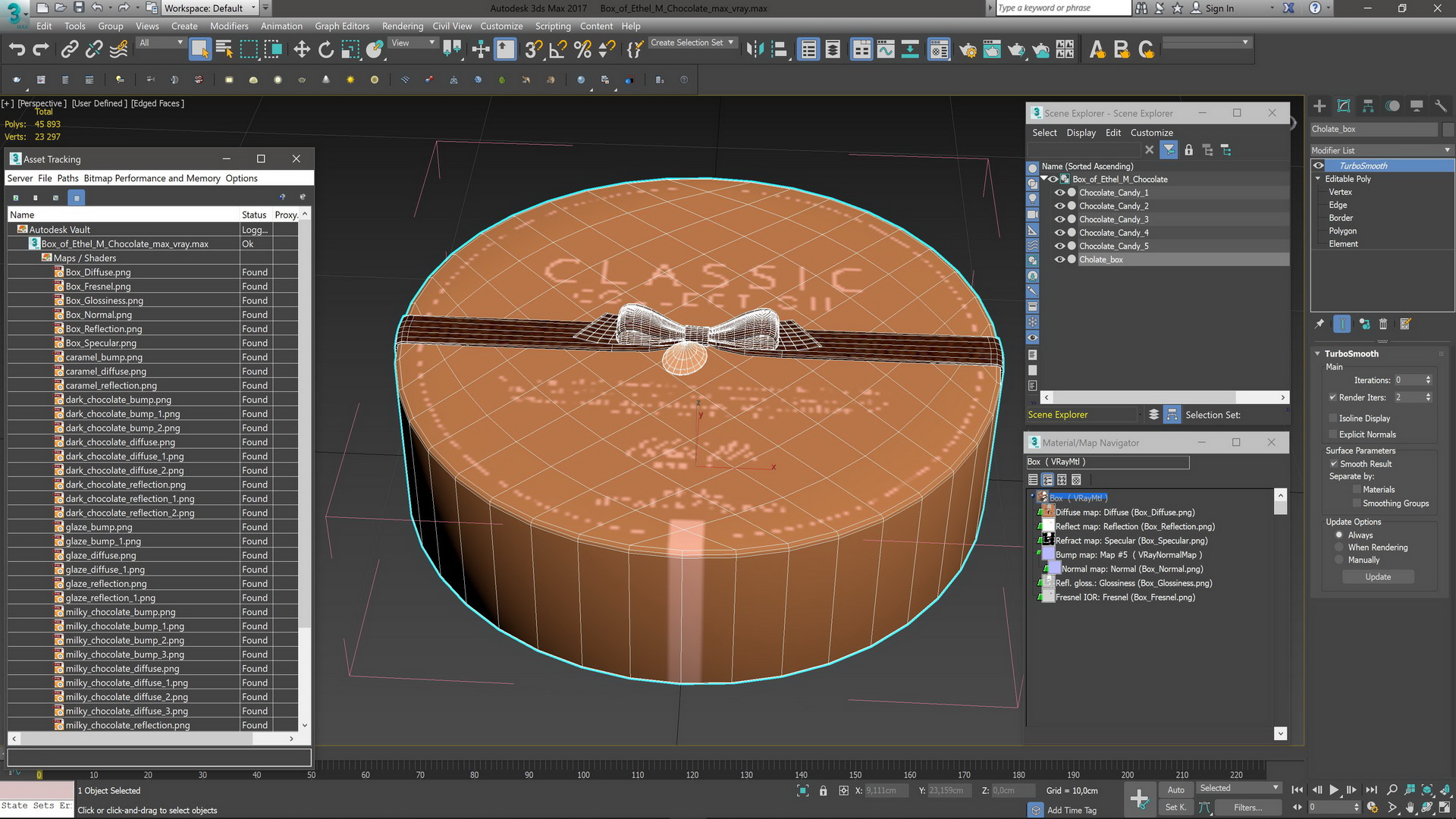Click Remove modifier trash icon
1456x819 pixels.
1383,325
